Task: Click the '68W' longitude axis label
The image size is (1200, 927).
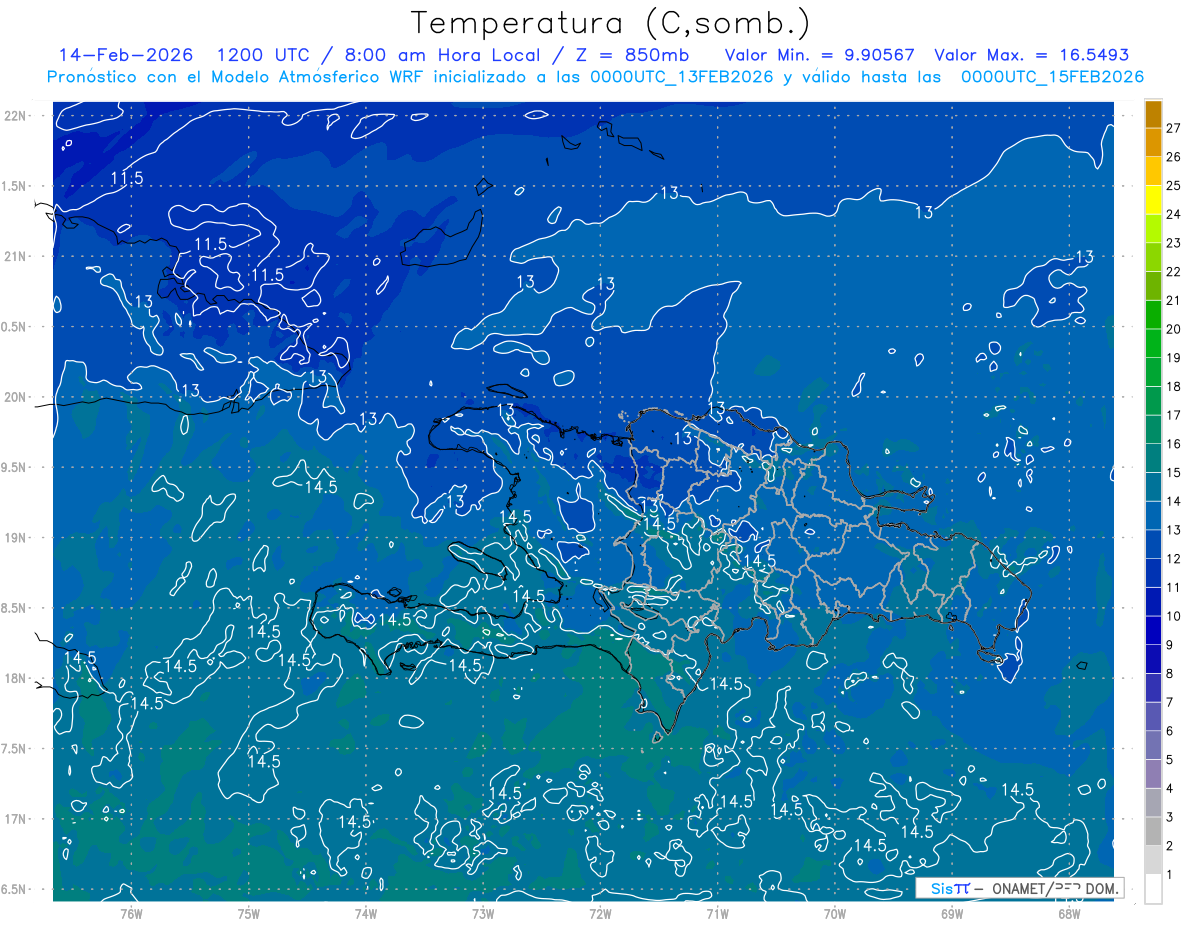Action: click(x=1069, y=913)
